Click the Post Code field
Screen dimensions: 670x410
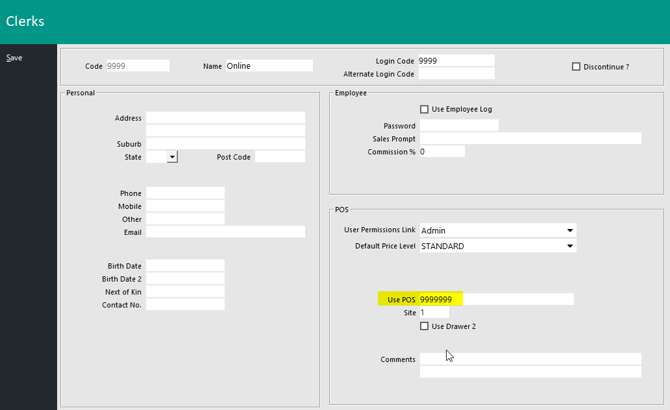279,157
